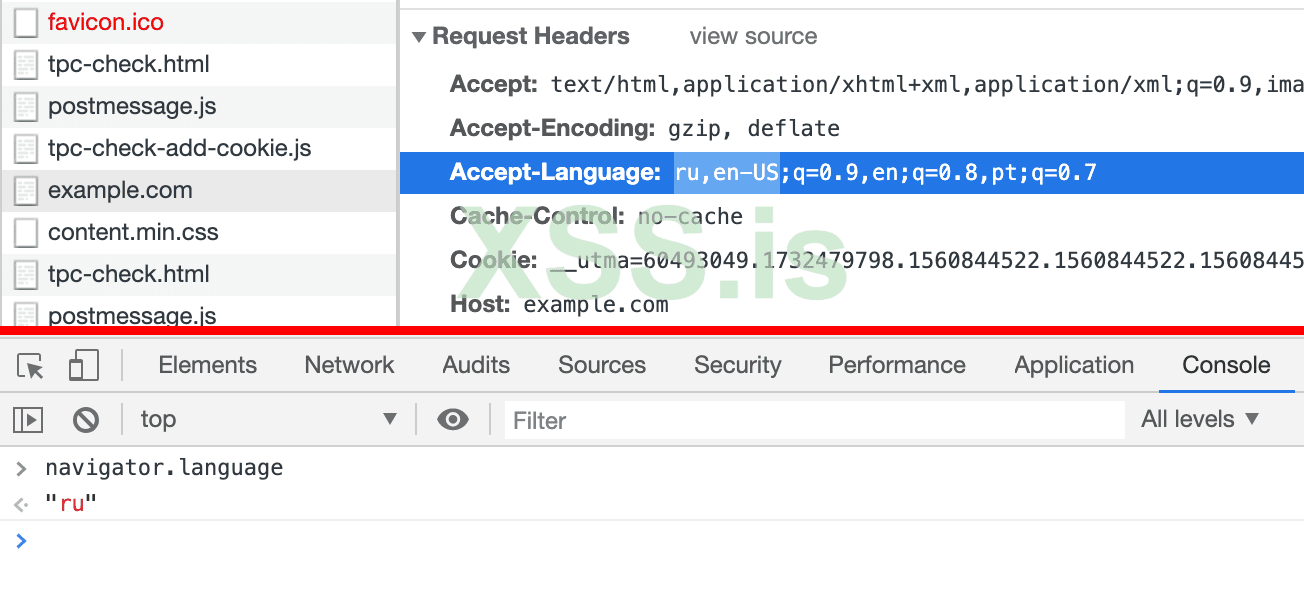Image resolution: width=1304 pixels, height=607 pixels.
Task: Click the content.min.css file icon
Action: click(x=26, y=233)
